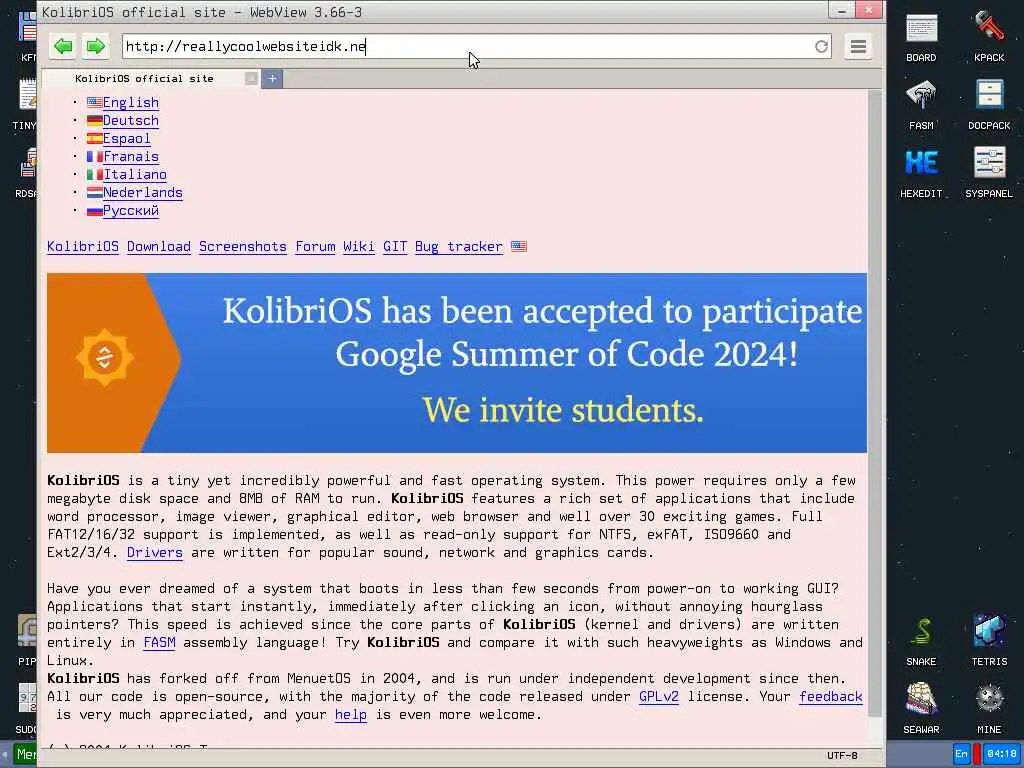This screenshot has height=768, width=1024.
Task: Click the UTF-8 encoding status label
Action: 842,756
